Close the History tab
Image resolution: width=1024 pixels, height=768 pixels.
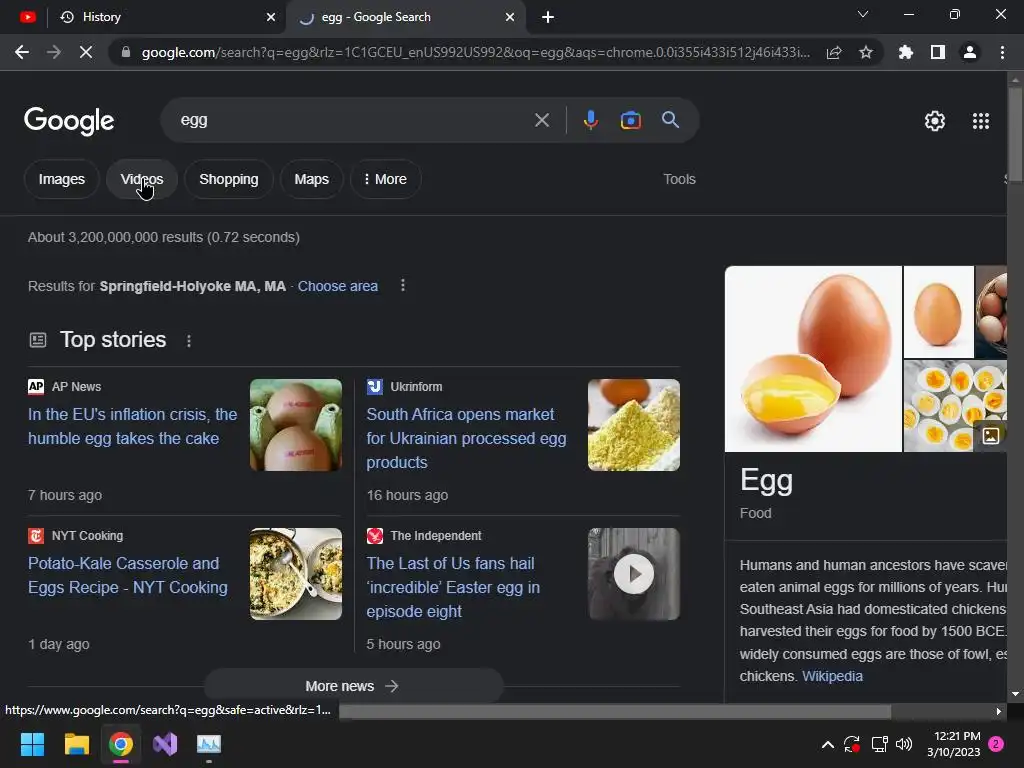coord(271,17)
